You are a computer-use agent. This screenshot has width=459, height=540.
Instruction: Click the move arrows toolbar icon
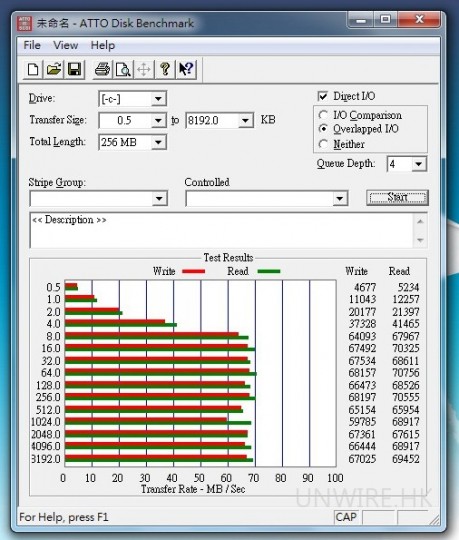tap(144, 70)
